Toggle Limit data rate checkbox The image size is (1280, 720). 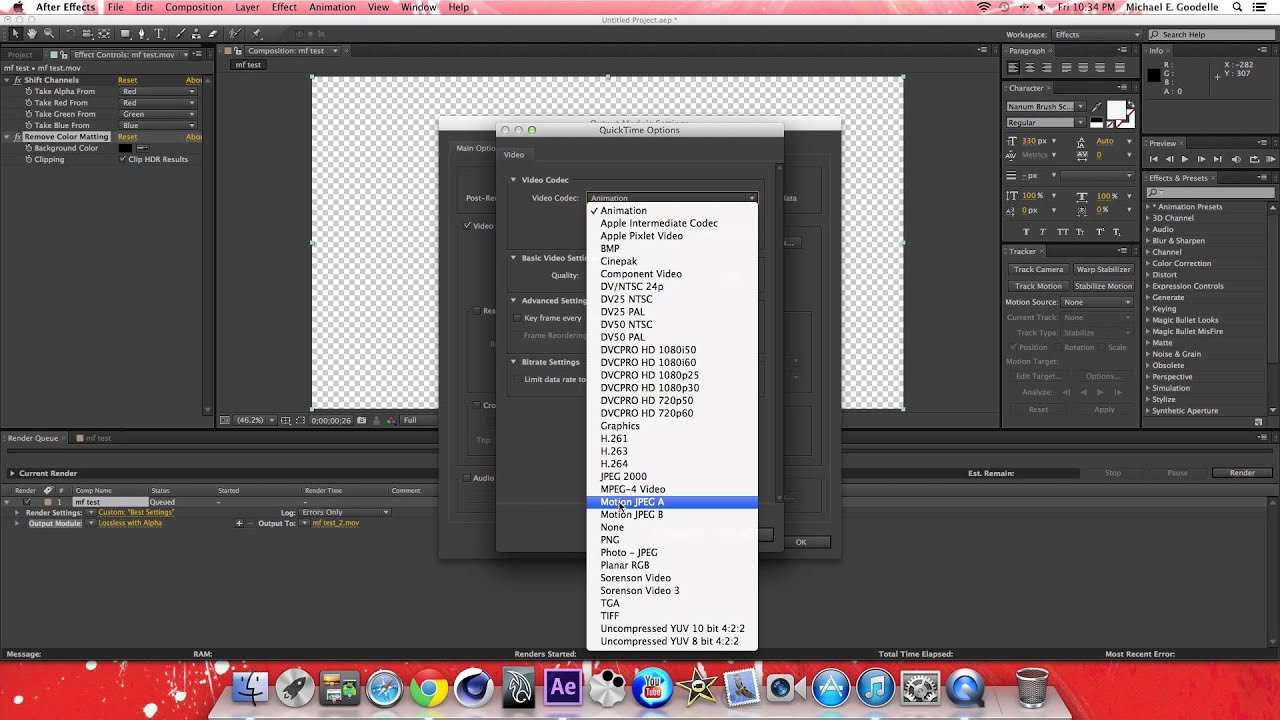pyautogui.click(x=517, y=379)
